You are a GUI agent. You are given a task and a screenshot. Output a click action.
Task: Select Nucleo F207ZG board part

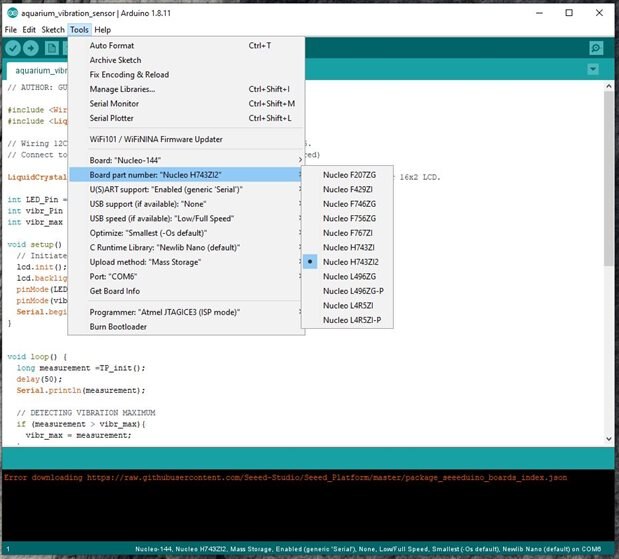tap(349, 174)
